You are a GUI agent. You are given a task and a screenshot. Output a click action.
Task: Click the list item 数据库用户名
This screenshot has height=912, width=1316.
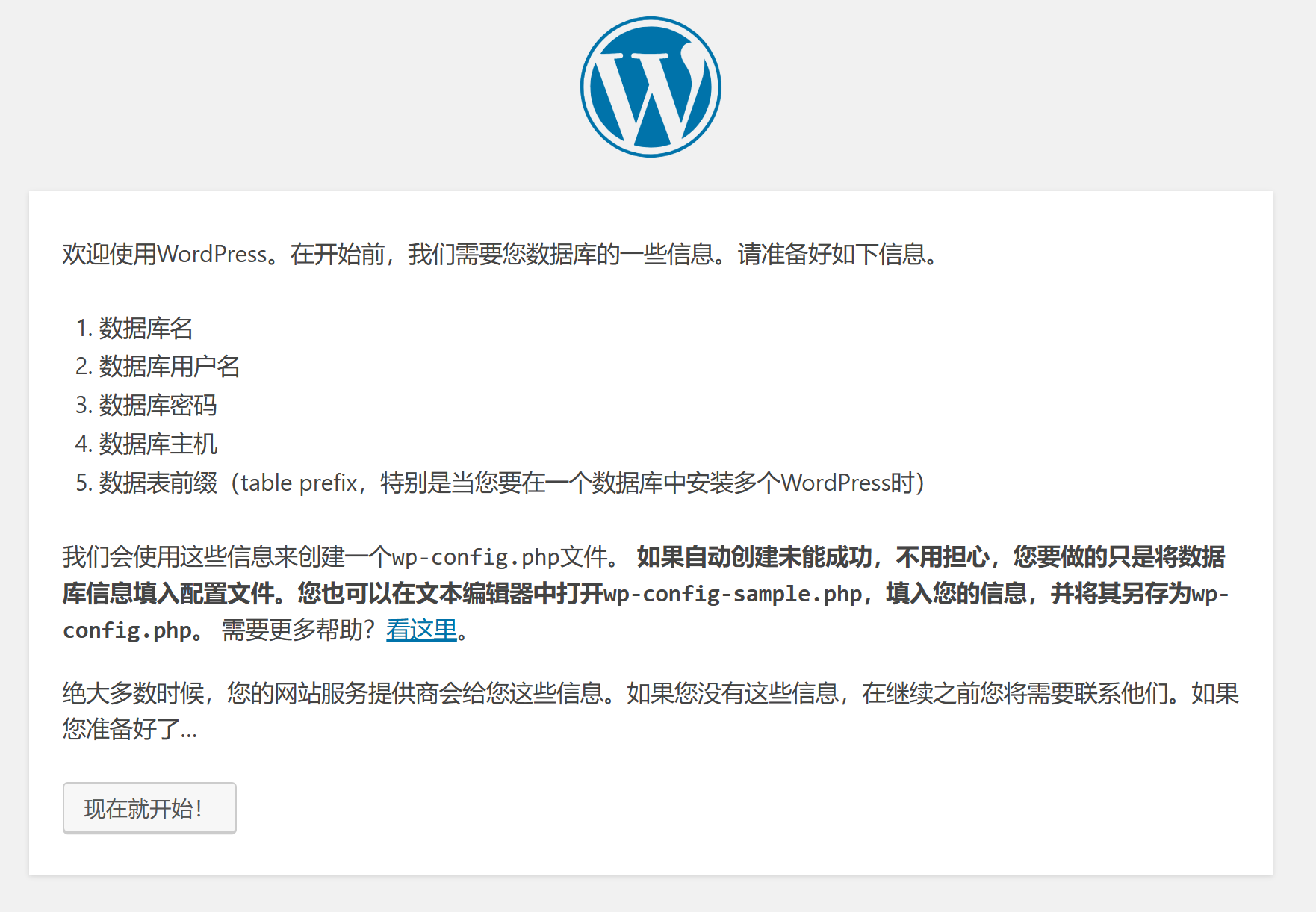click(170, 367)
